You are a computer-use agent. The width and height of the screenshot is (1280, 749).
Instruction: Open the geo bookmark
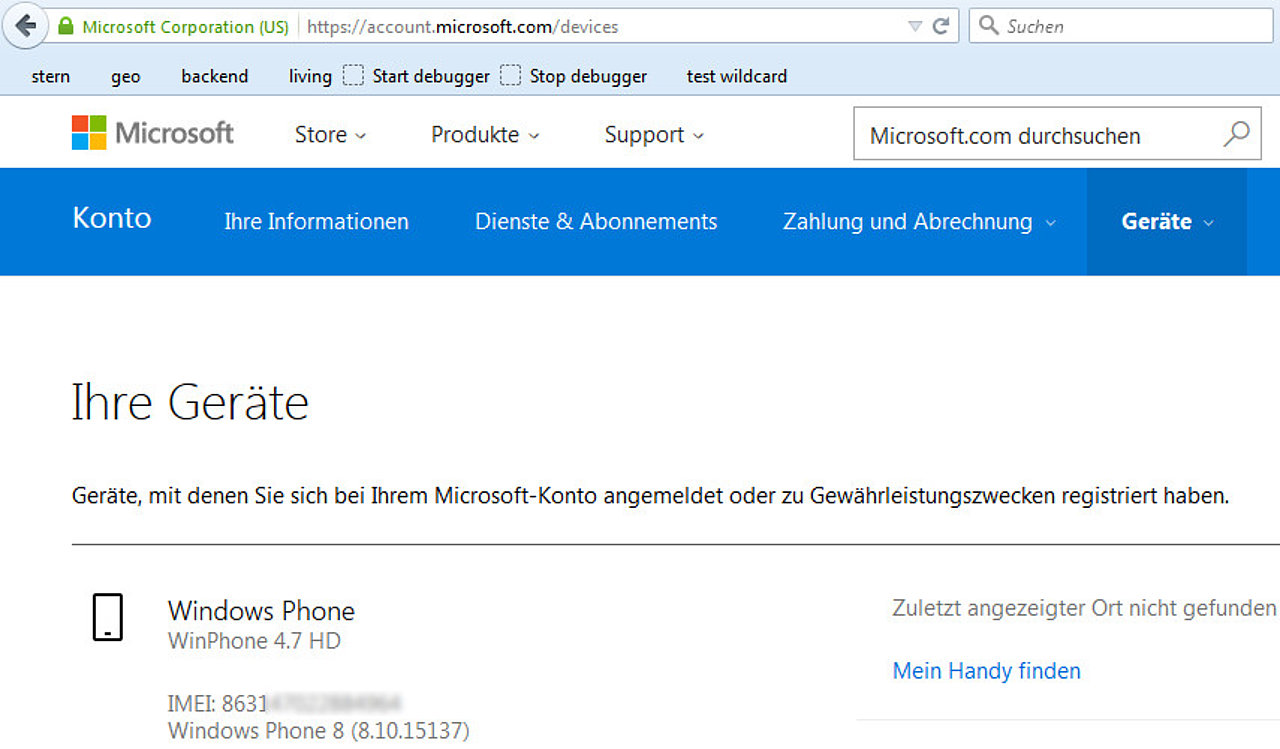point(126,76)
